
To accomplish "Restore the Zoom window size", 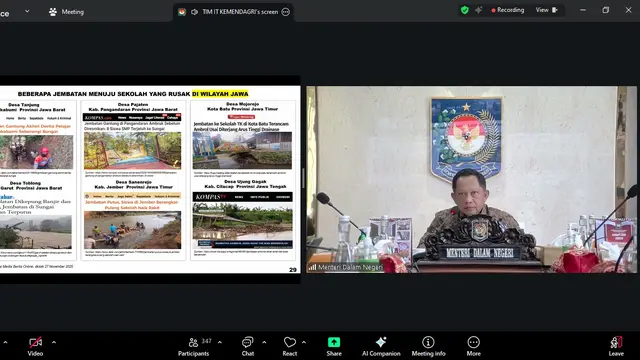I will click(x=606, y=10).
